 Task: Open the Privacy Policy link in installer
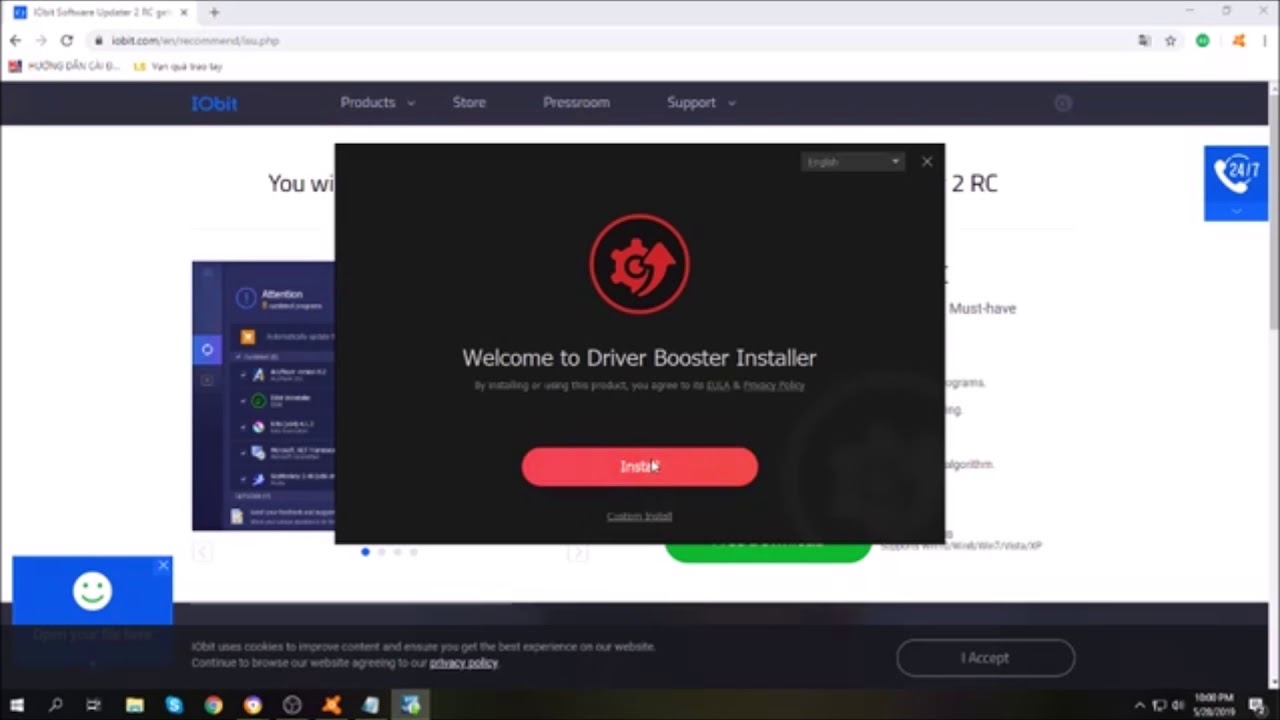[x=773, y=385]
